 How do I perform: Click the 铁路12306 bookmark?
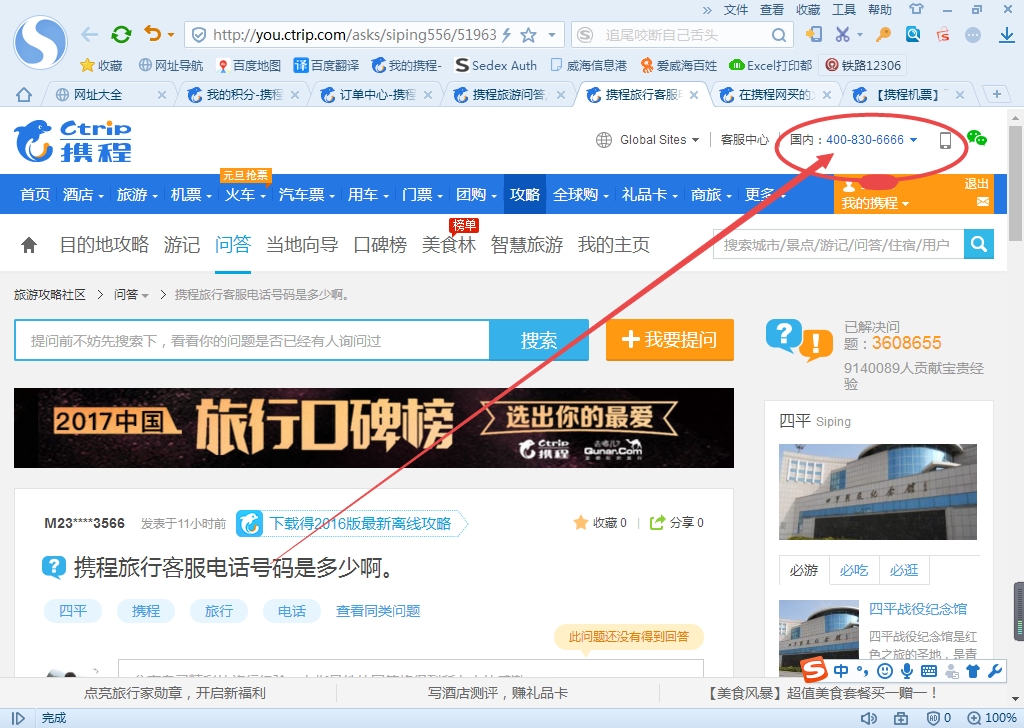pos(863,65)
